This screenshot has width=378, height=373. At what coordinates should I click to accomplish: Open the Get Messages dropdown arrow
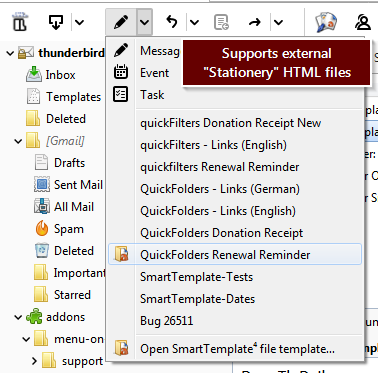point(79,23)
